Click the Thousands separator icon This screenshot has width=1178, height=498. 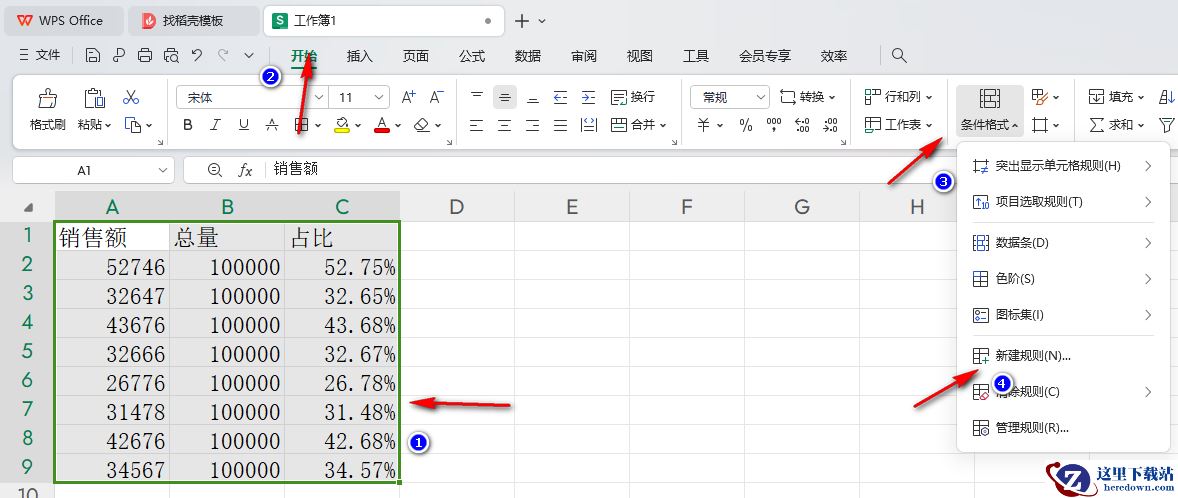(774, 125)
